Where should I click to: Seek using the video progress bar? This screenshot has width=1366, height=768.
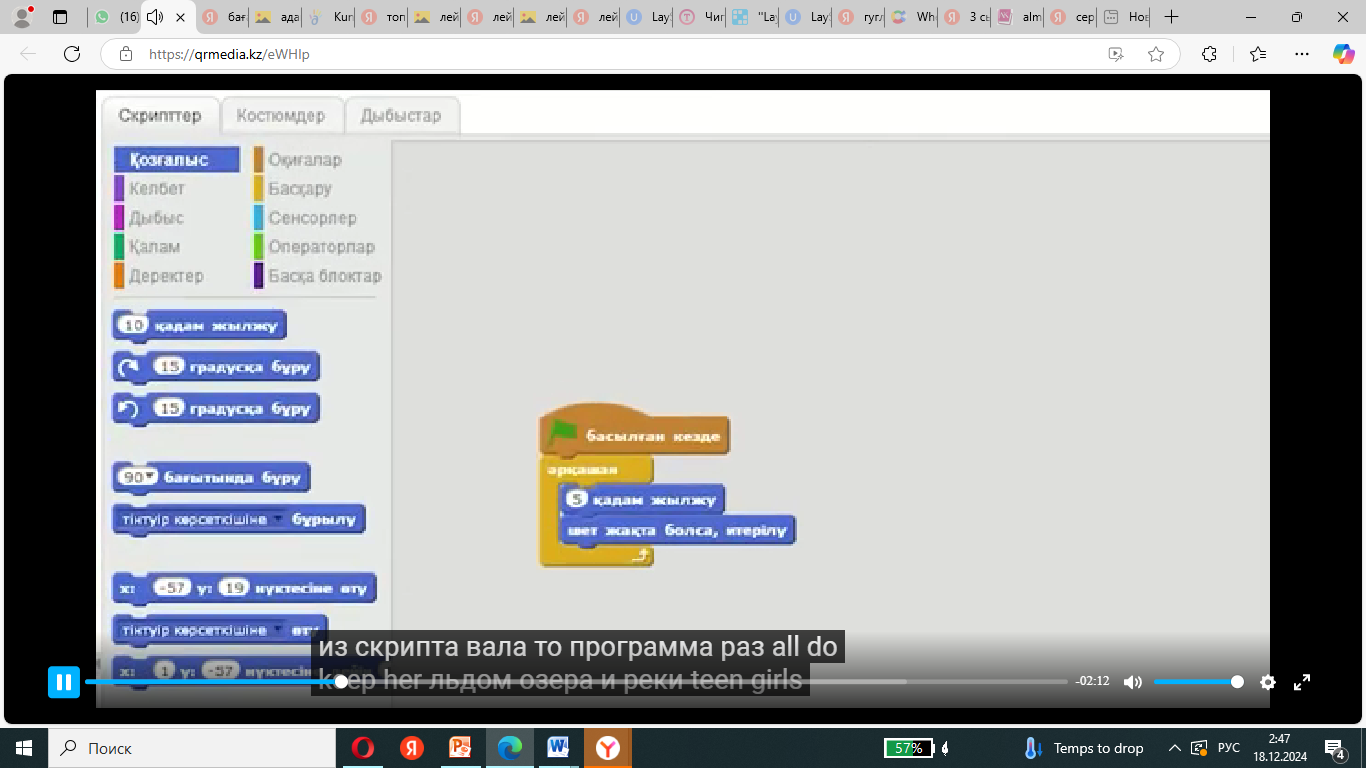point(576,682)
